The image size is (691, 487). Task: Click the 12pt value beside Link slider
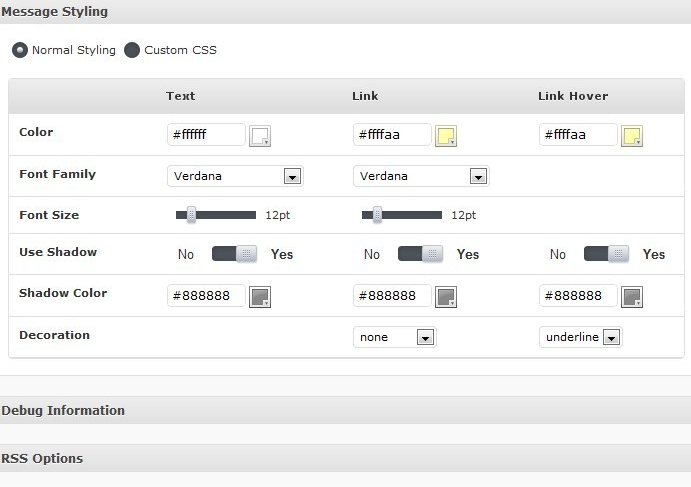pos(464,215)
